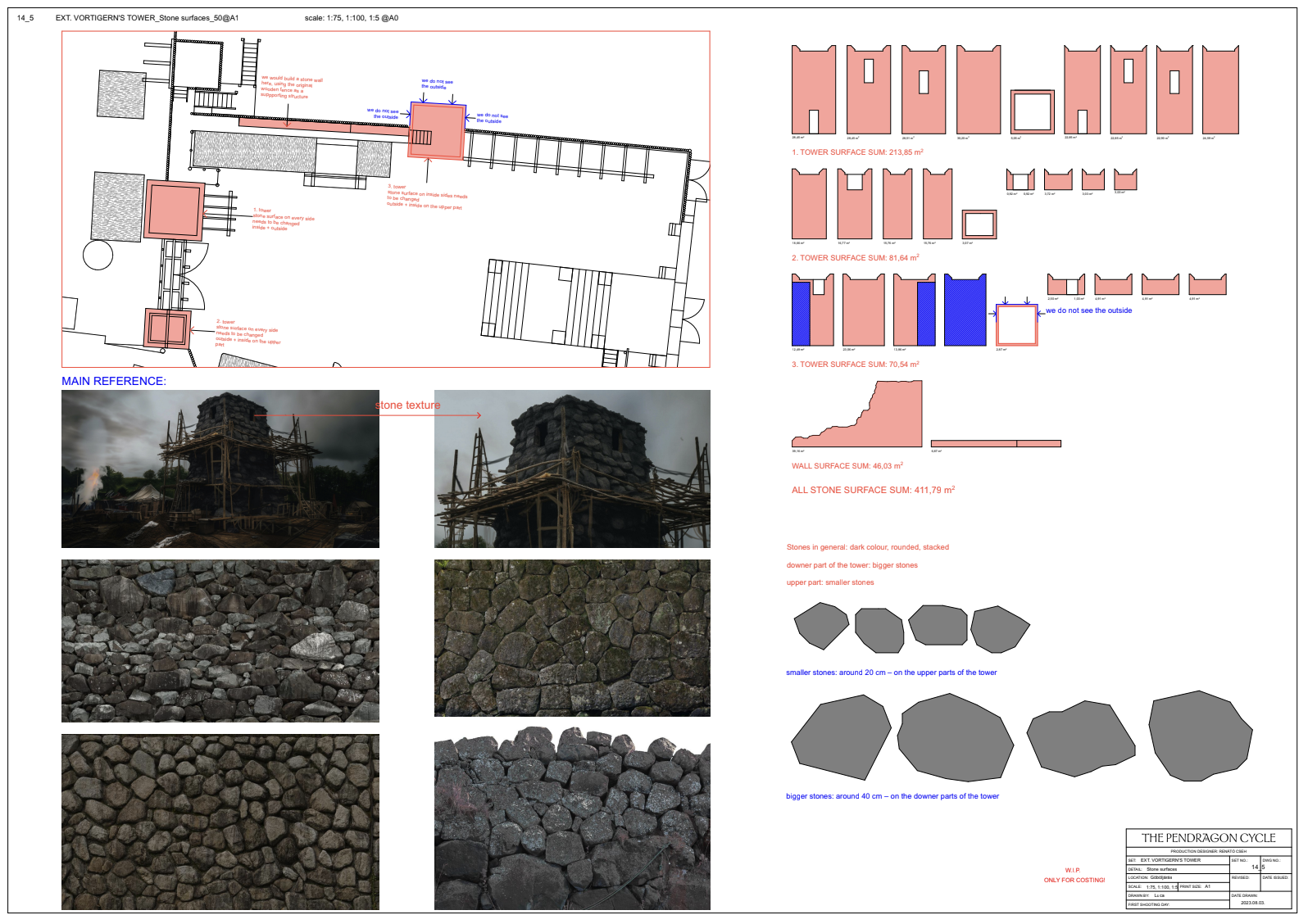1308x924 pixels.
Task: Click the 'EXT. VORTIGERN'S TOWER_Stone surfaces_50@A1' header title
Action: (x=147, y=17)
